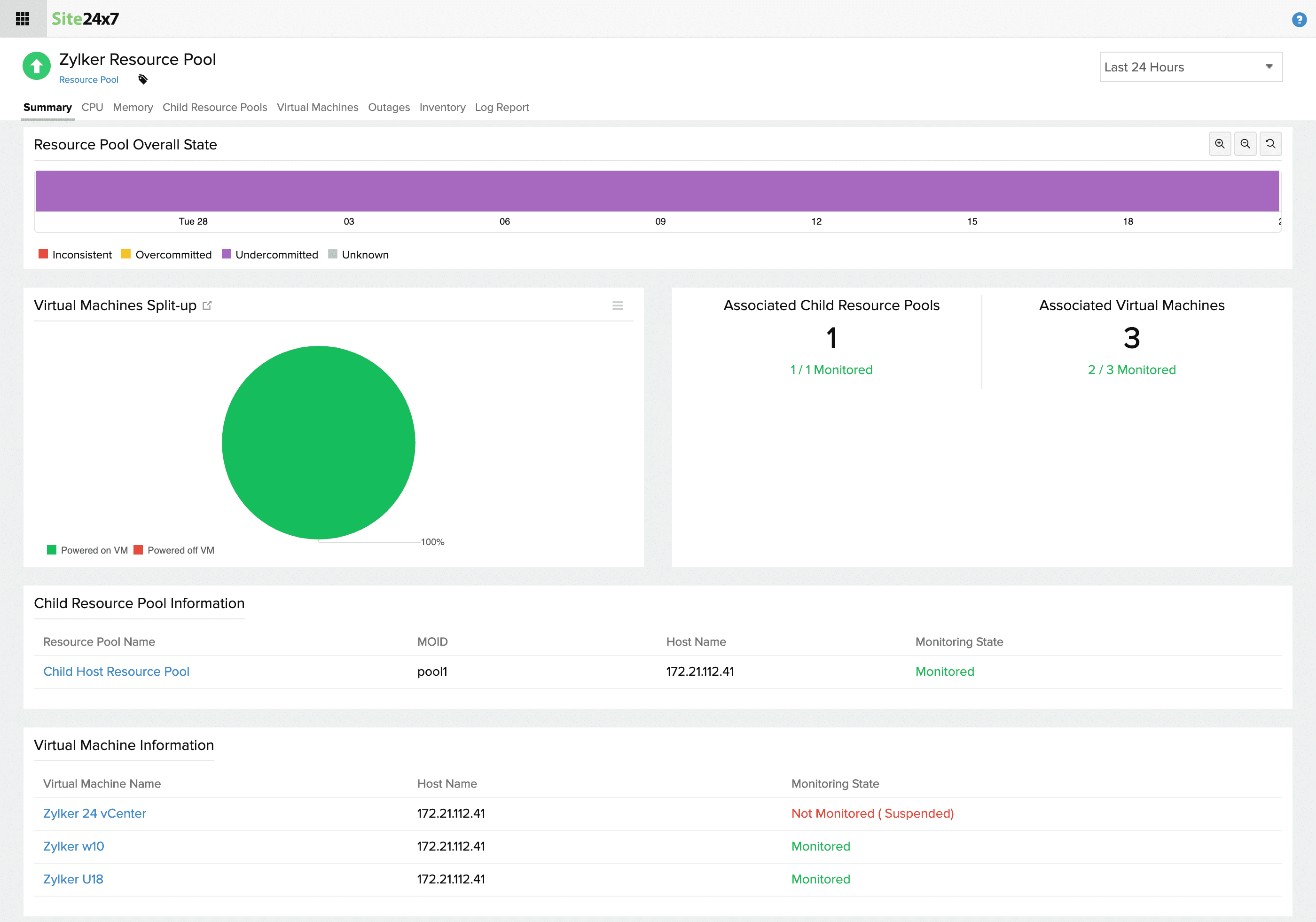Click the green up-arrow status icon
Screen dimensions: 1316x922
pos(36,66)
